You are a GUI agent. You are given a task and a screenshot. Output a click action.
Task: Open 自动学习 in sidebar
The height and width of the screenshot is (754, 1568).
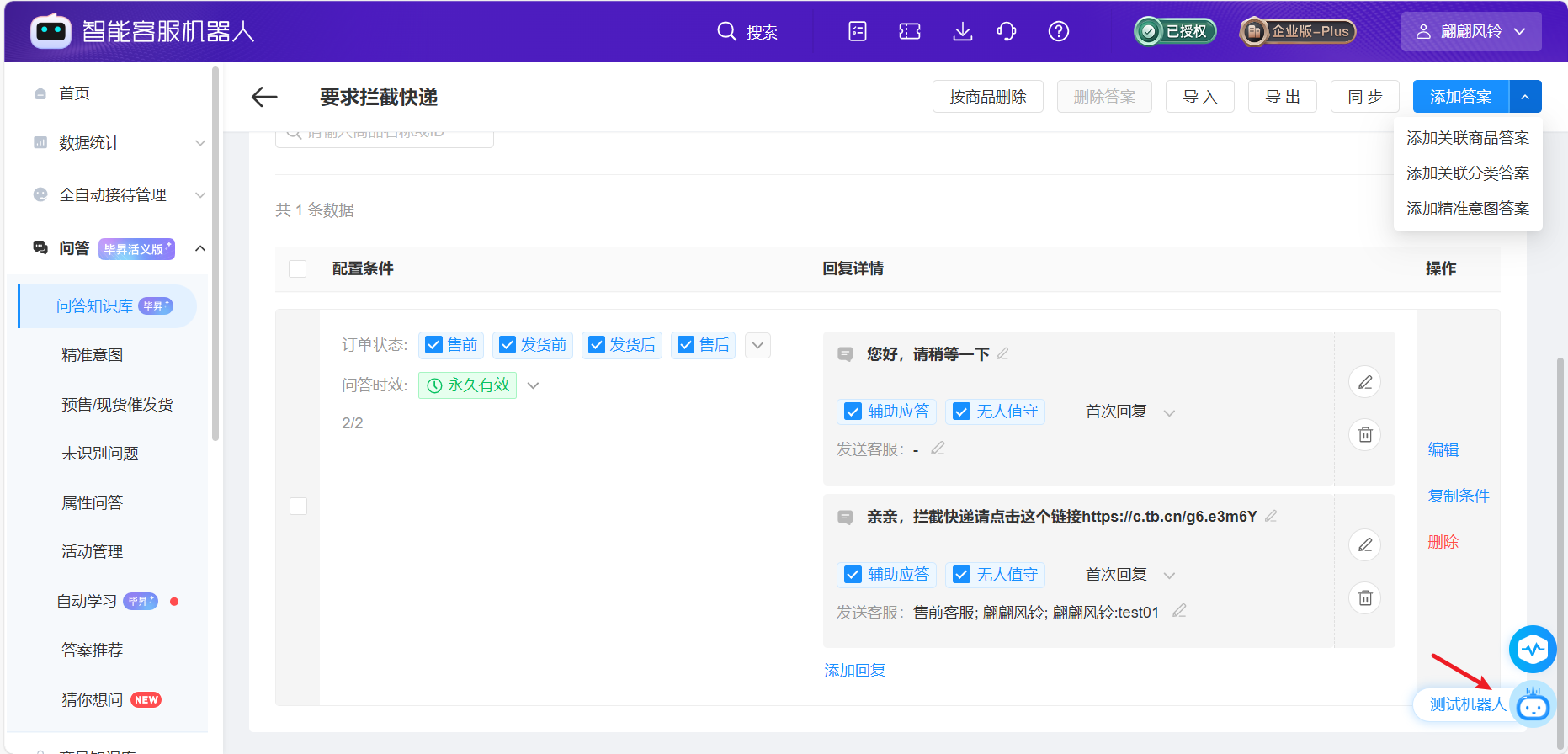tap(86, 602)
